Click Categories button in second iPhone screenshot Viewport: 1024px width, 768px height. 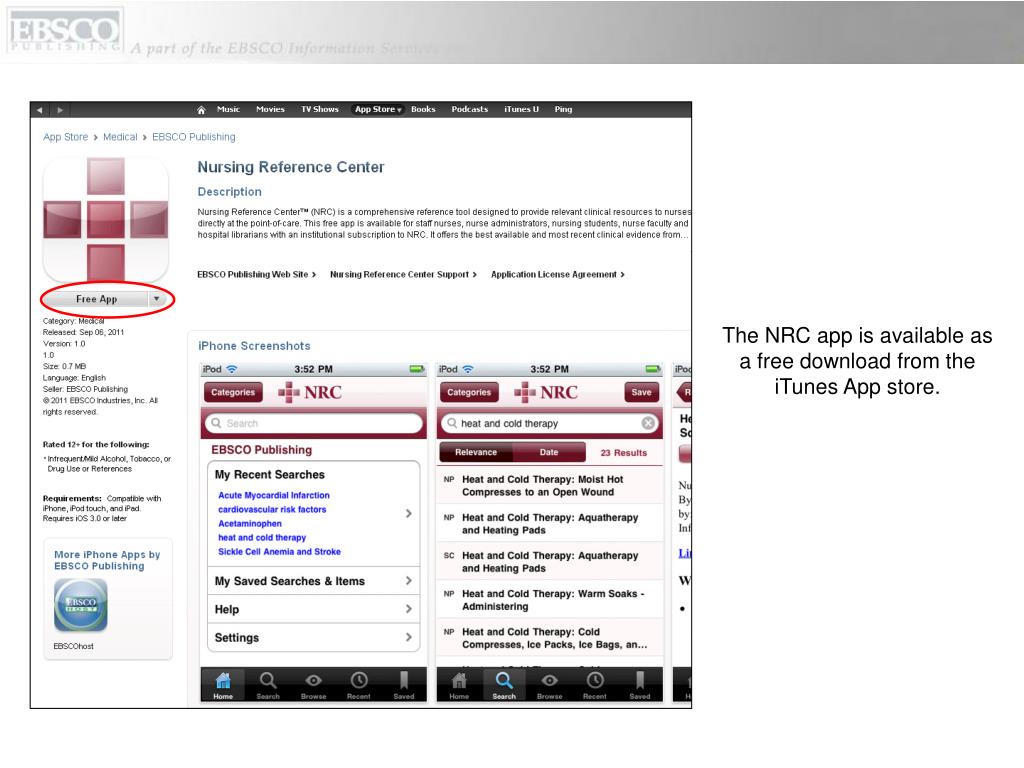point(469,392)
